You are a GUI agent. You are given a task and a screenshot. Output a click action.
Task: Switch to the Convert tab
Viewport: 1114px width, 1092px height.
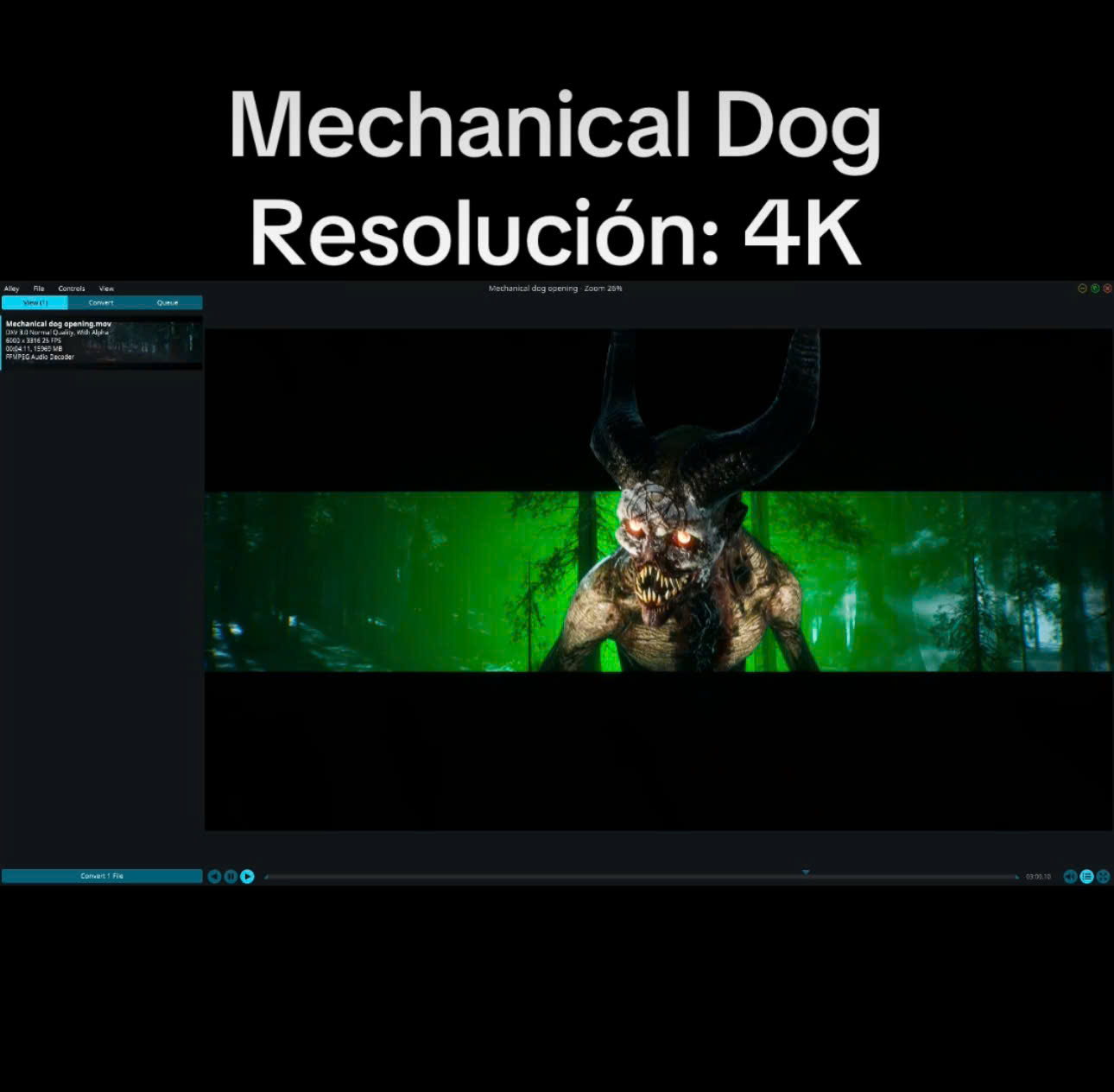tap(101, 302)
